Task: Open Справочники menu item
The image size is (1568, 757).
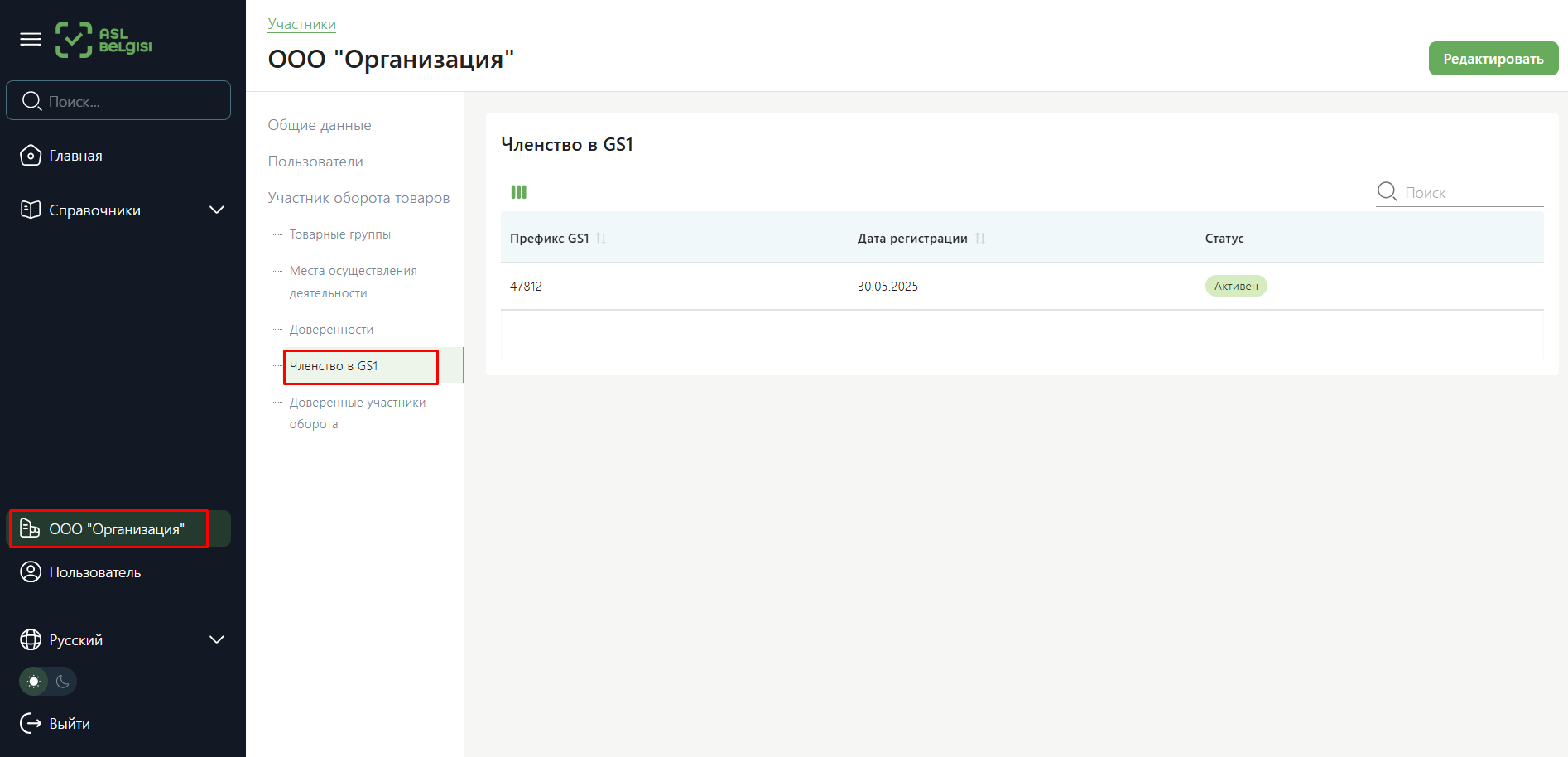Action: (123, 210)
